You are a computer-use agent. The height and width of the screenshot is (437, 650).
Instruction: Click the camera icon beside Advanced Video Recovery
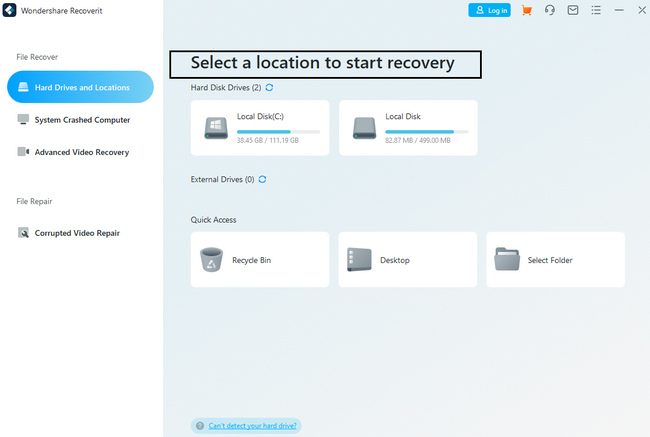[23, 152]
